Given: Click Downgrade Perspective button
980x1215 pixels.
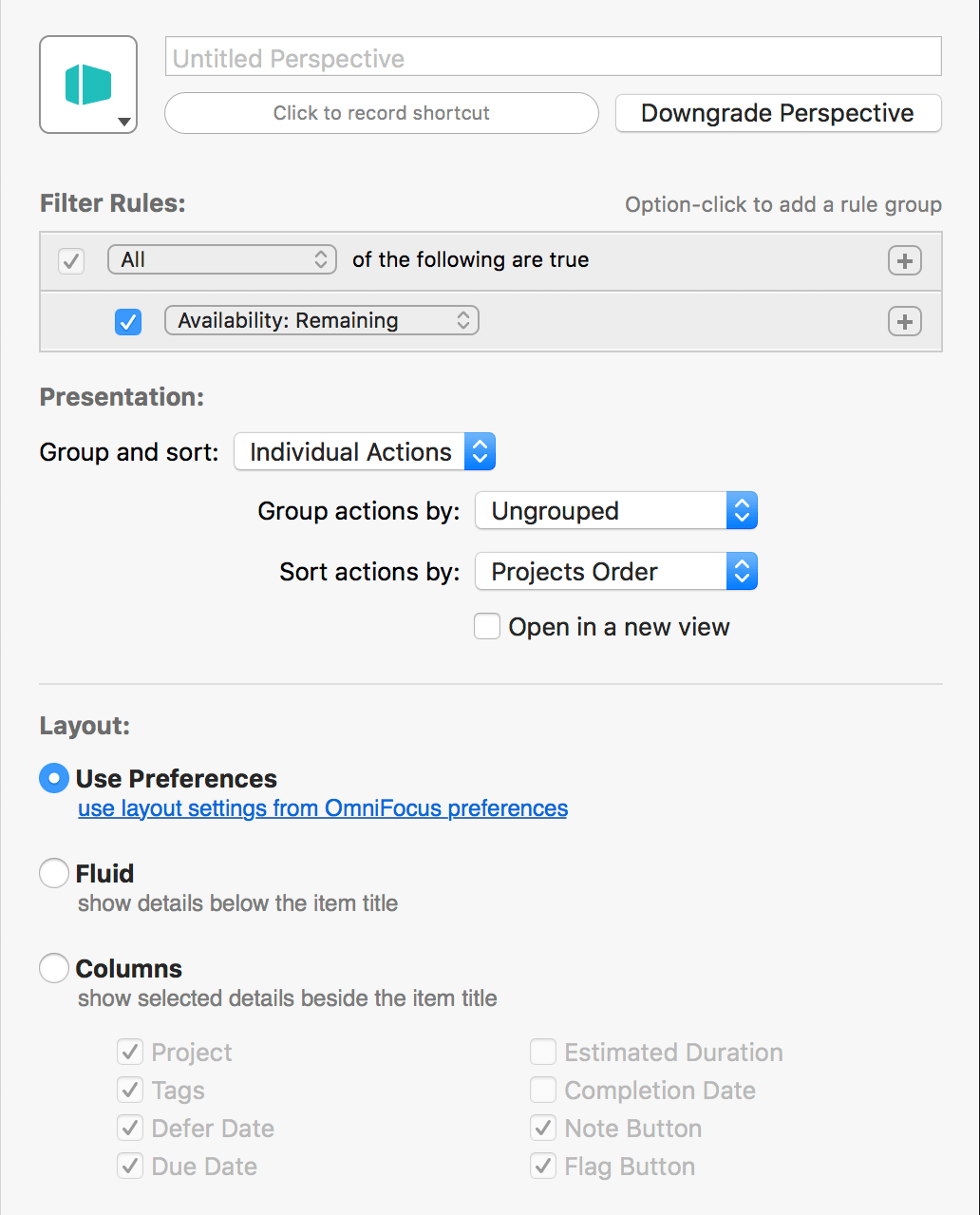Looking at the screenshot, I should click(778, 113).
